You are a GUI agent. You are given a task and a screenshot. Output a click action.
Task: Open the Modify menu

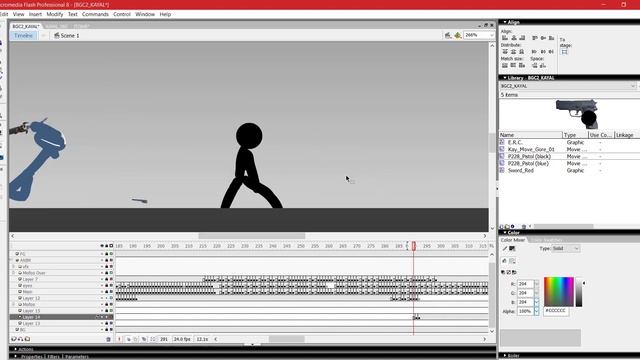(x=55, y=14)
